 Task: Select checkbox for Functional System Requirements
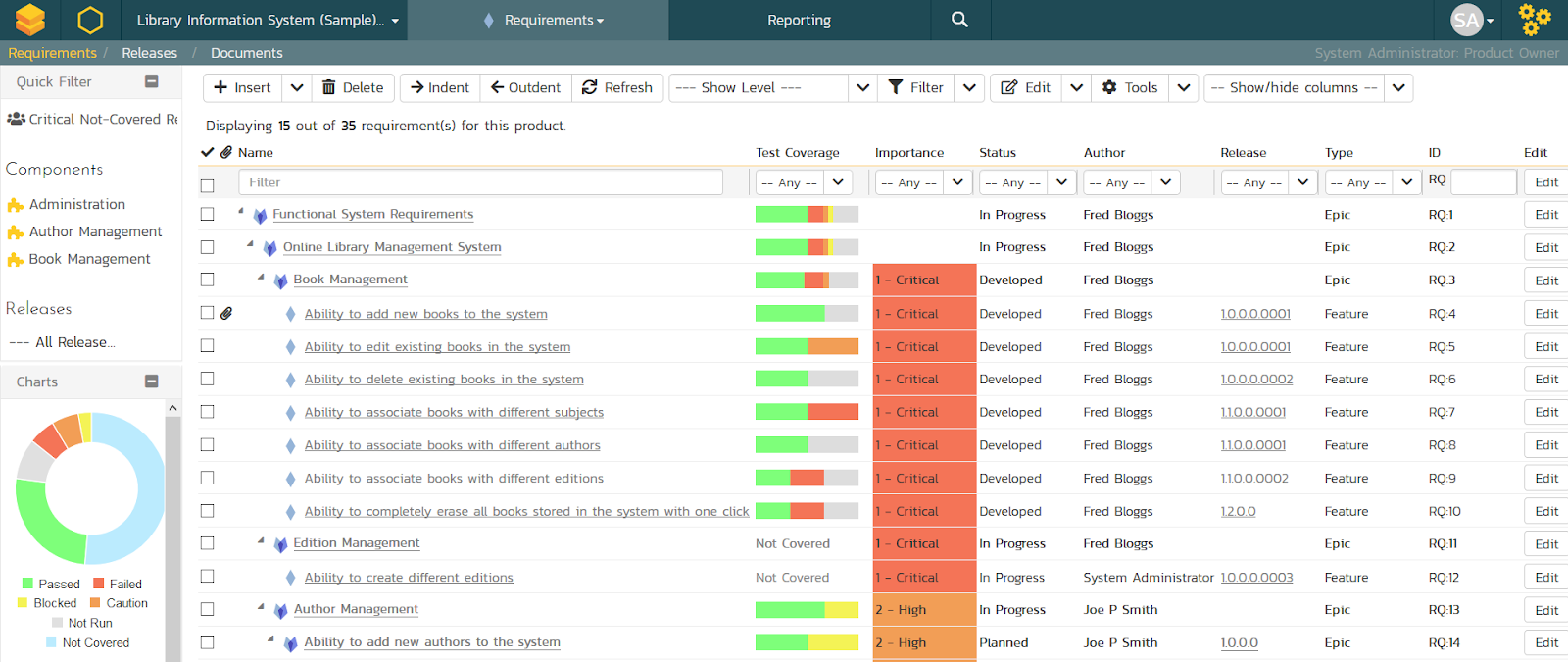tap(207, 214)
